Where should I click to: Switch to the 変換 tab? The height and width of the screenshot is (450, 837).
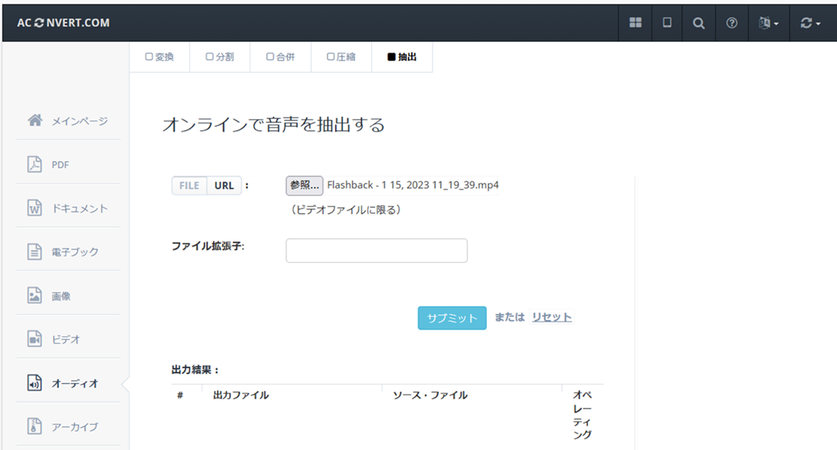click(159, 57)
